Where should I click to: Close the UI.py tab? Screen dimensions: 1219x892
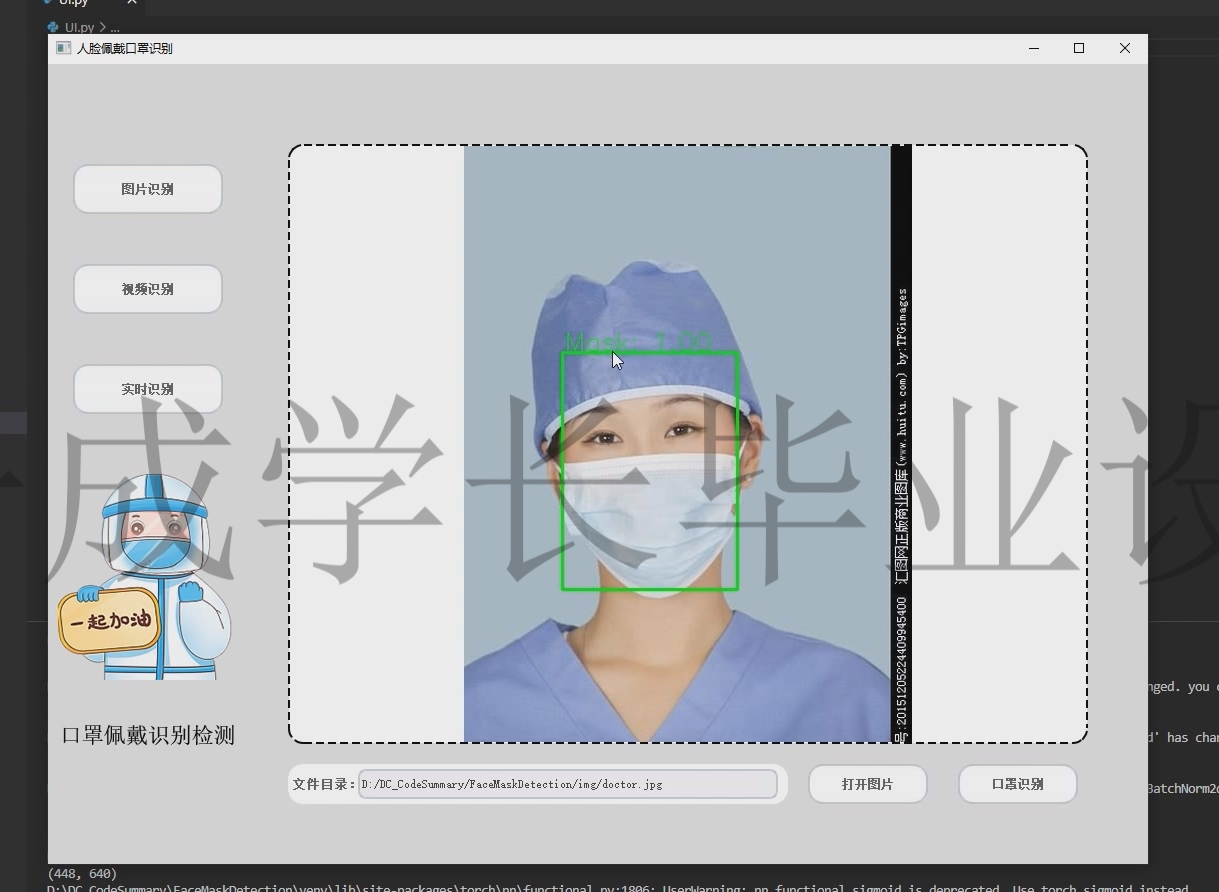click(131, 4)
